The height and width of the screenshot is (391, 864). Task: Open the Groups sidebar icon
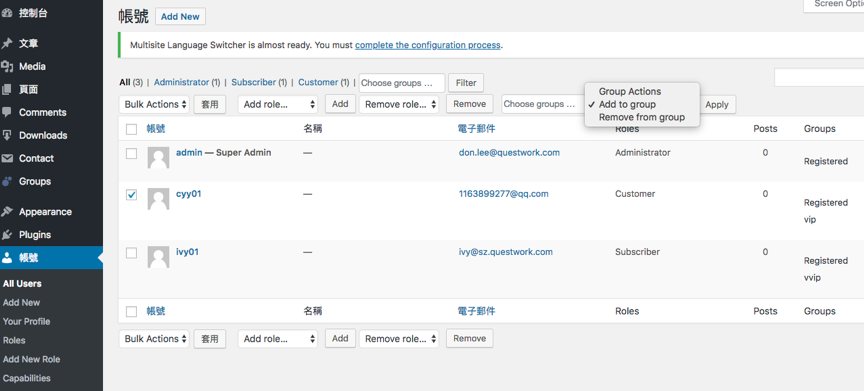[x=7, y=181]
